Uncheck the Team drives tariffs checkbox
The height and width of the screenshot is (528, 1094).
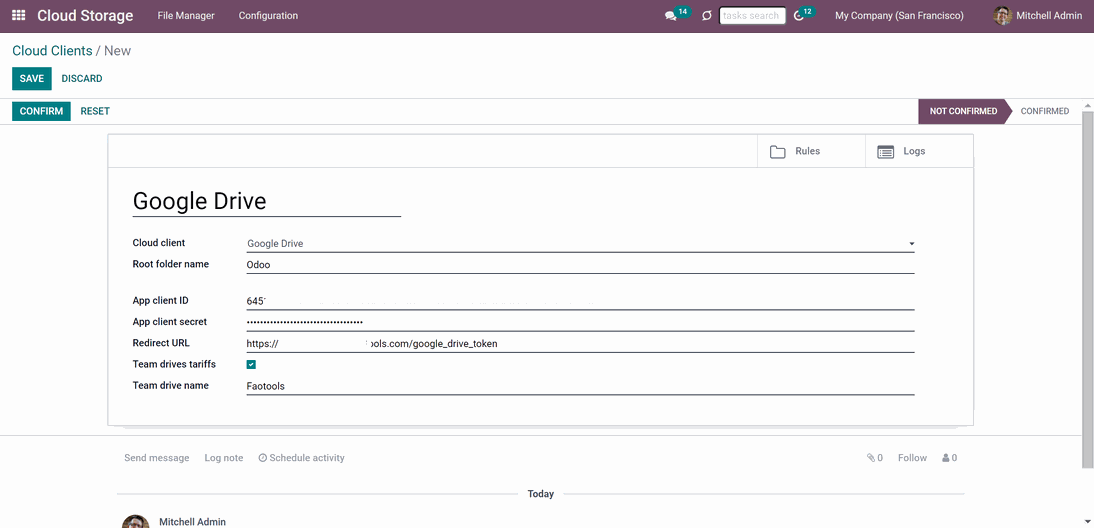tap(251, 364)
